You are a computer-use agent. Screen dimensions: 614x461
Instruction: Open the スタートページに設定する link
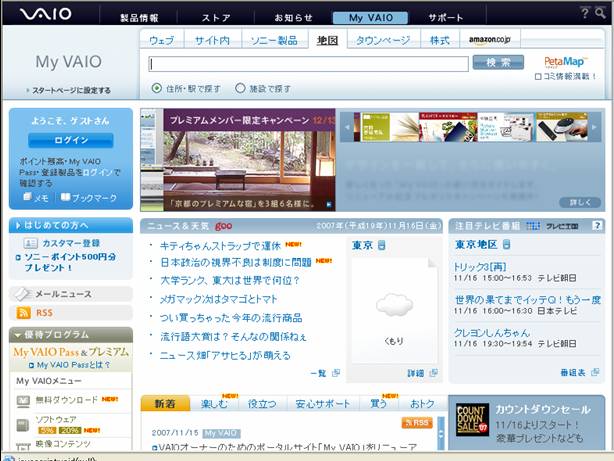click(69, 90)
